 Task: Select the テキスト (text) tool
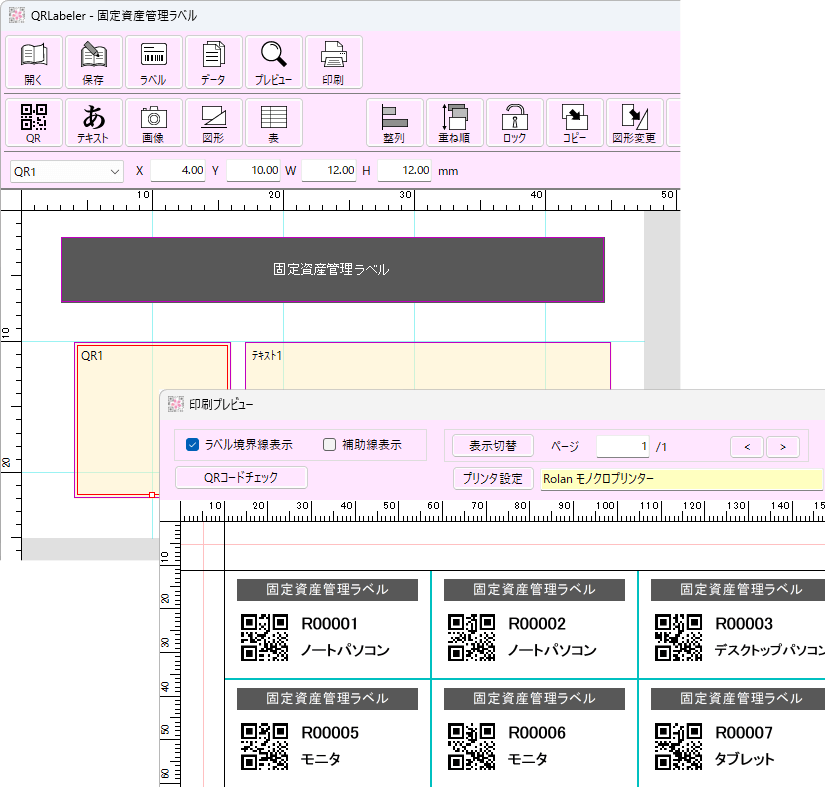93,122
